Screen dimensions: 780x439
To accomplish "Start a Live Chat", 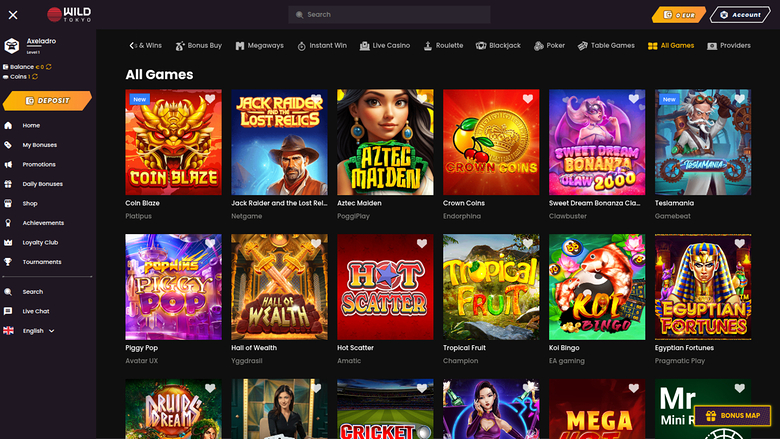I will tap(36, 311).
